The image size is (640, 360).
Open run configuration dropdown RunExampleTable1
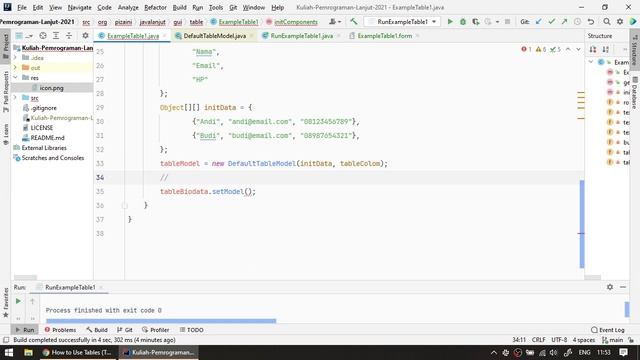[402, 22]
